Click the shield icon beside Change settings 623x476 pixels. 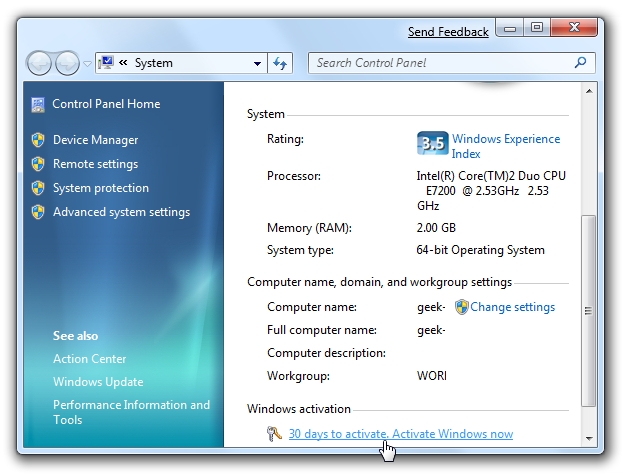[x=461, y=307]
